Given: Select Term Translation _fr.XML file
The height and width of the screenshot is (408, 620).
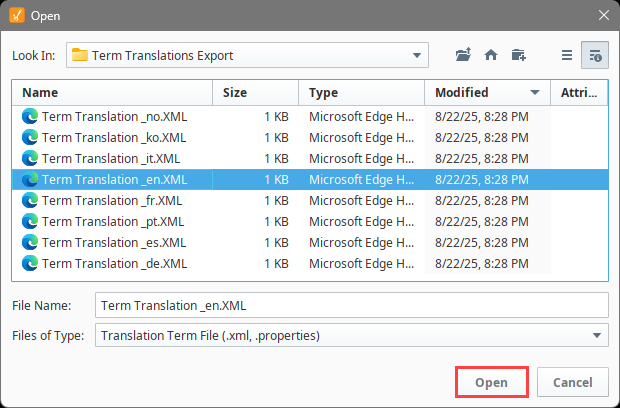Looking at the screenshot, I should 310,200.
